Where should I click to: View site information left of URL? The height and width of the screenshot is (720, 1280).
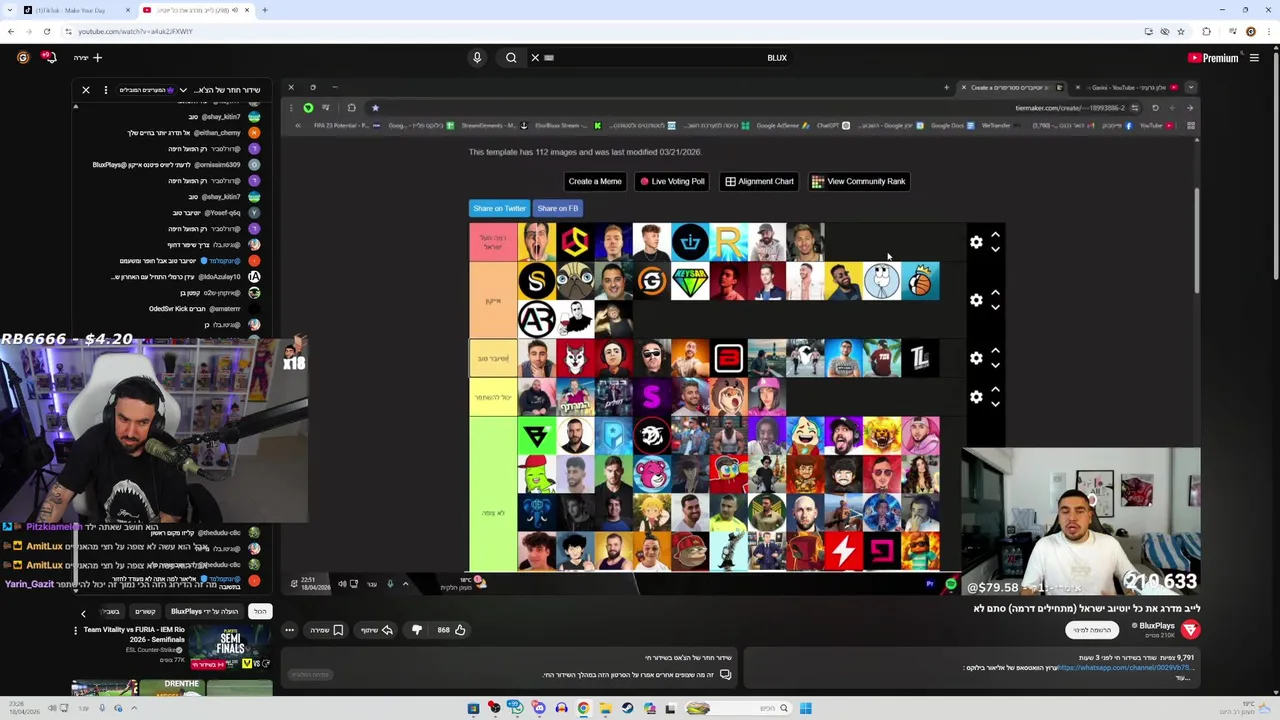click(x=69, y=31)
